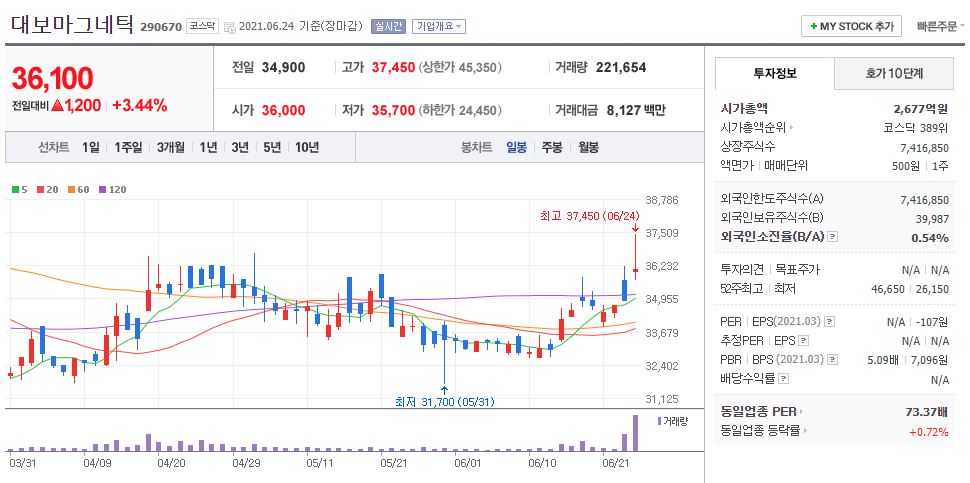
Task: Select 월봉 monthly candle chart
Action: [x=588, y=148]
